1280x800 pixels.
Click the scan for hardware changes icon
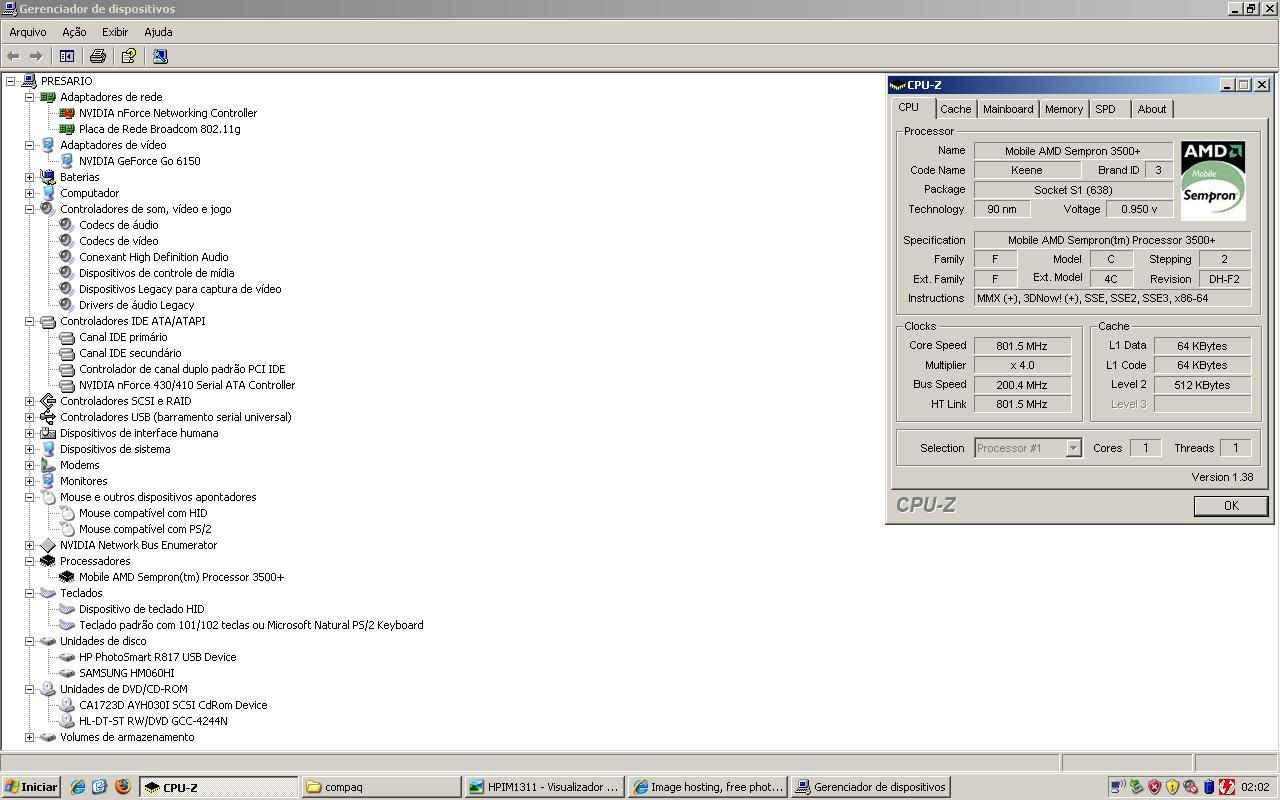160,56
